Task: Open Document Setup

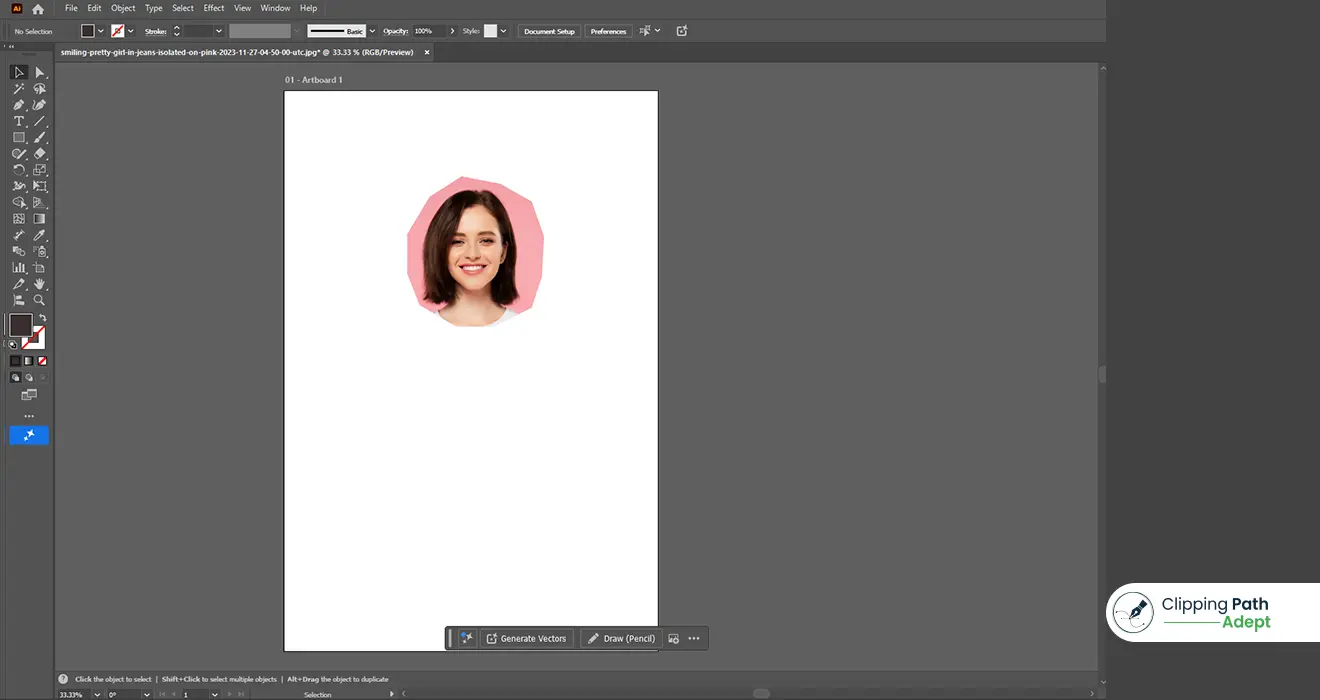Action: 548,31
